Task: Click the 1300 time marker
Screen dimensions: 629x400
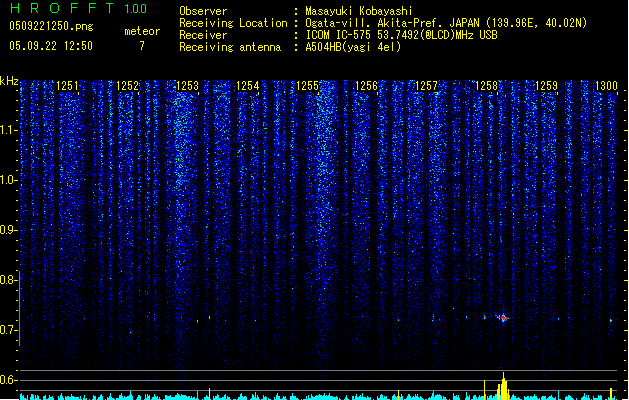Action: coord(606,86)
